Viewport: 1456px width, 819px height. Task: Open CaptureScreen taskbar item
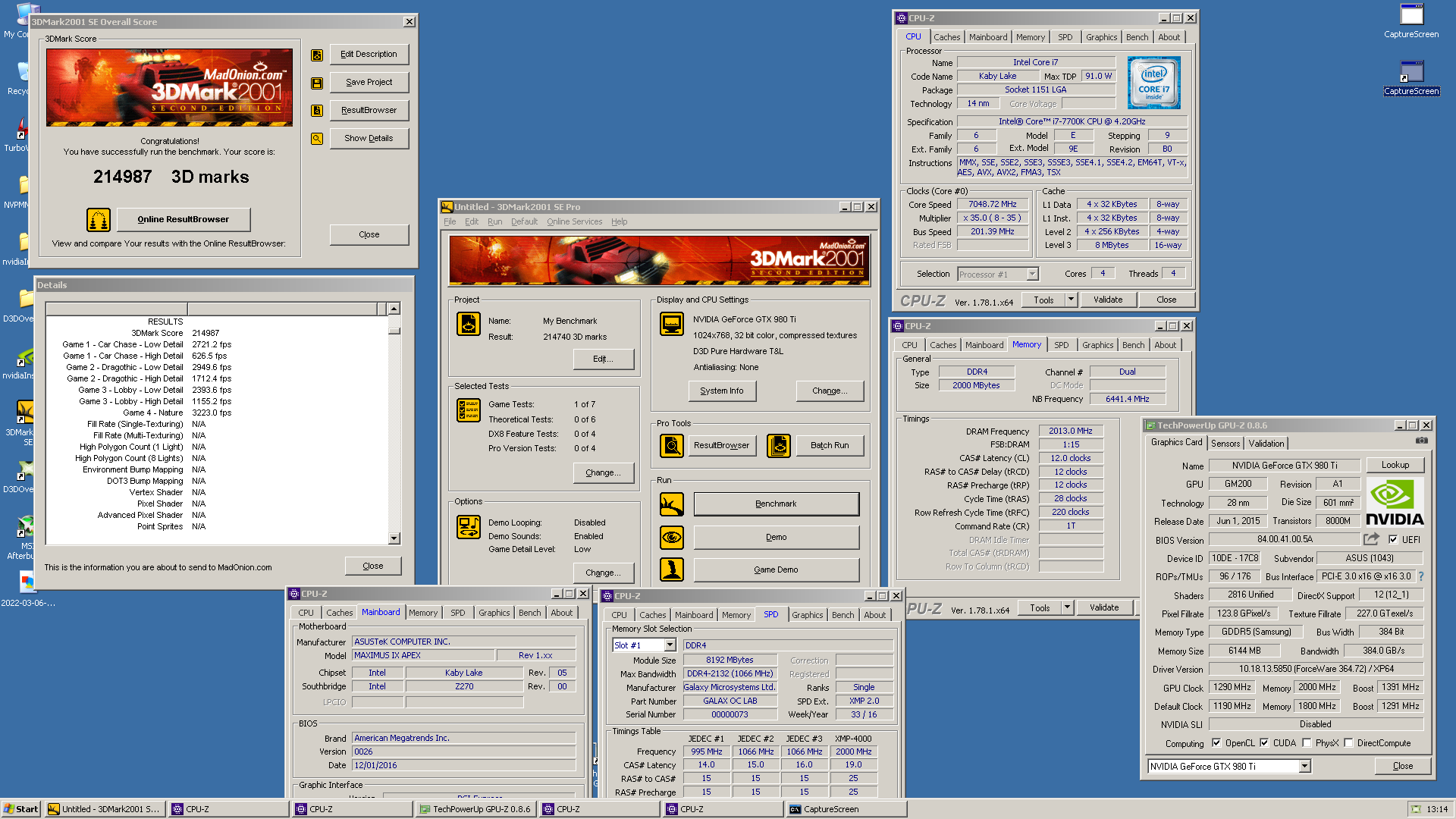click(x=846, y=809)
